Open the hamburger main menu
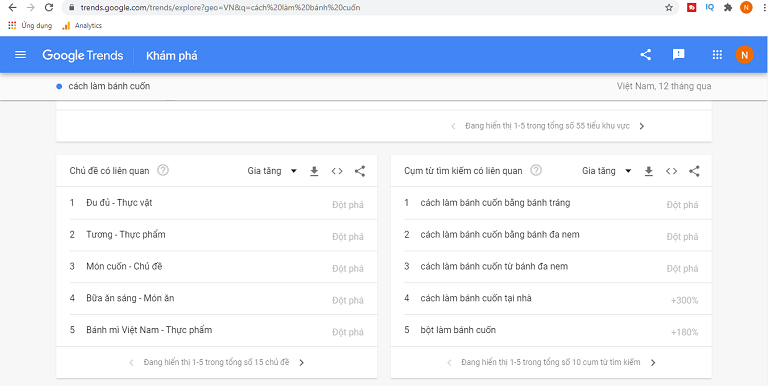This screenshot has height=386, width=768. click(x=20, y=55)
